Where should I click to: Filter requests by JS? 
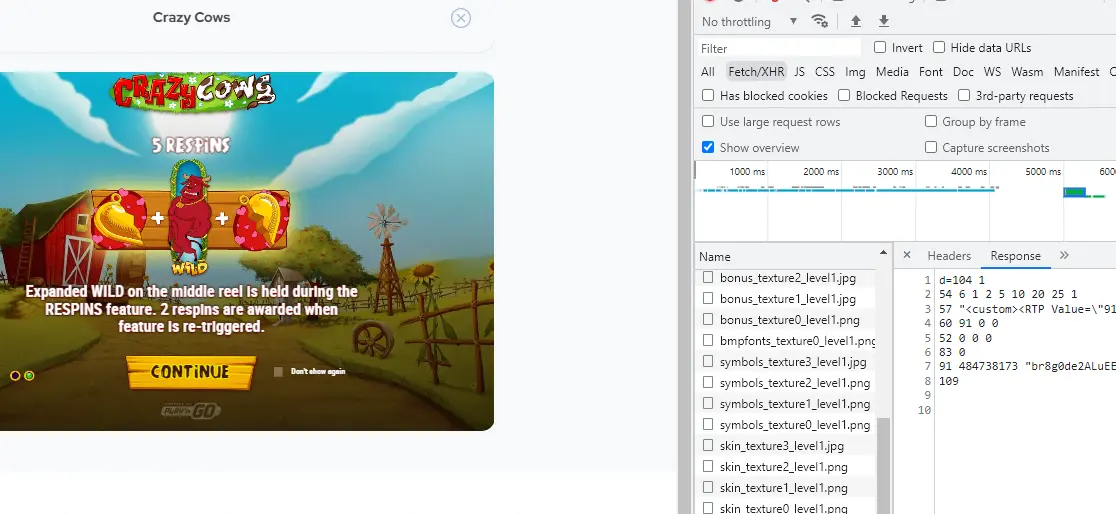click(x=799, y=72)
